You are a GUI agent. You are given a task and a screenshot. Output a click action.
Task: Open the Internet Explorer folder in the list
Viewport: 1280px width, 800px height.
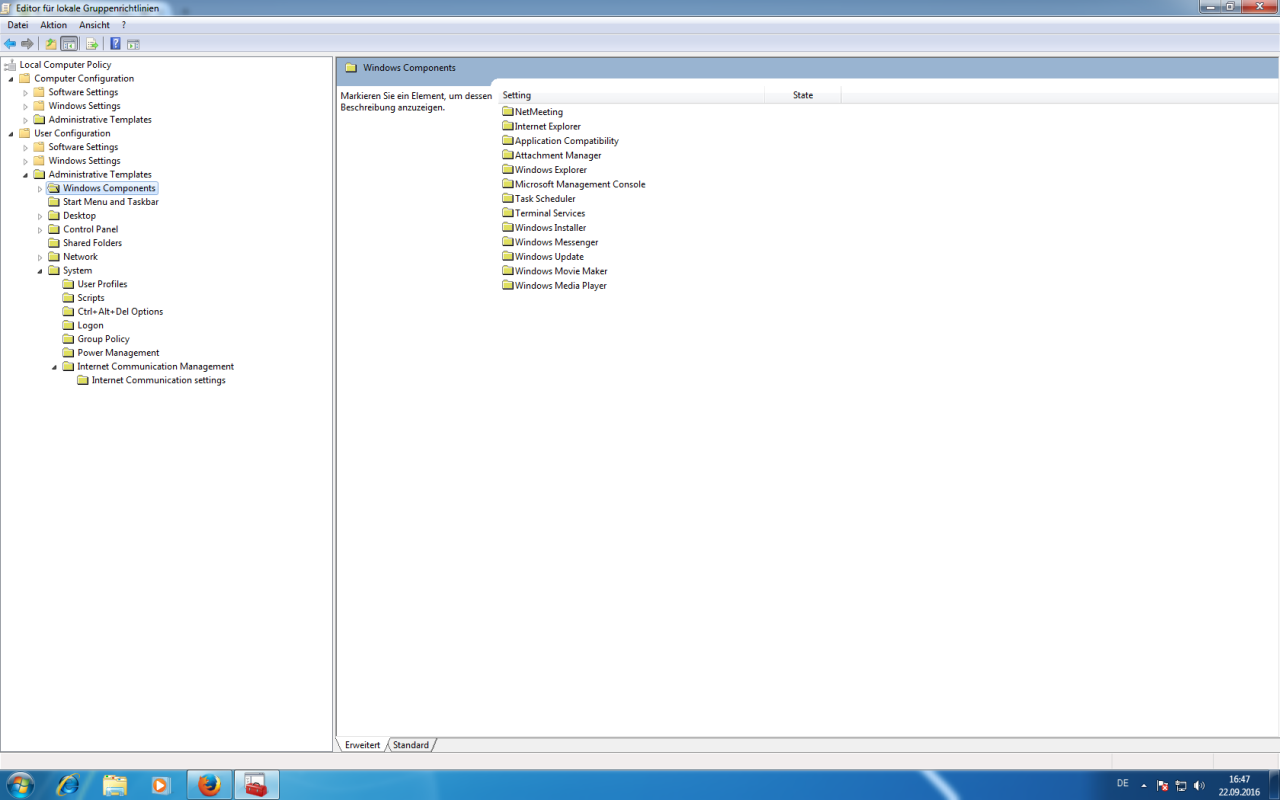click(x=541, y=126)
